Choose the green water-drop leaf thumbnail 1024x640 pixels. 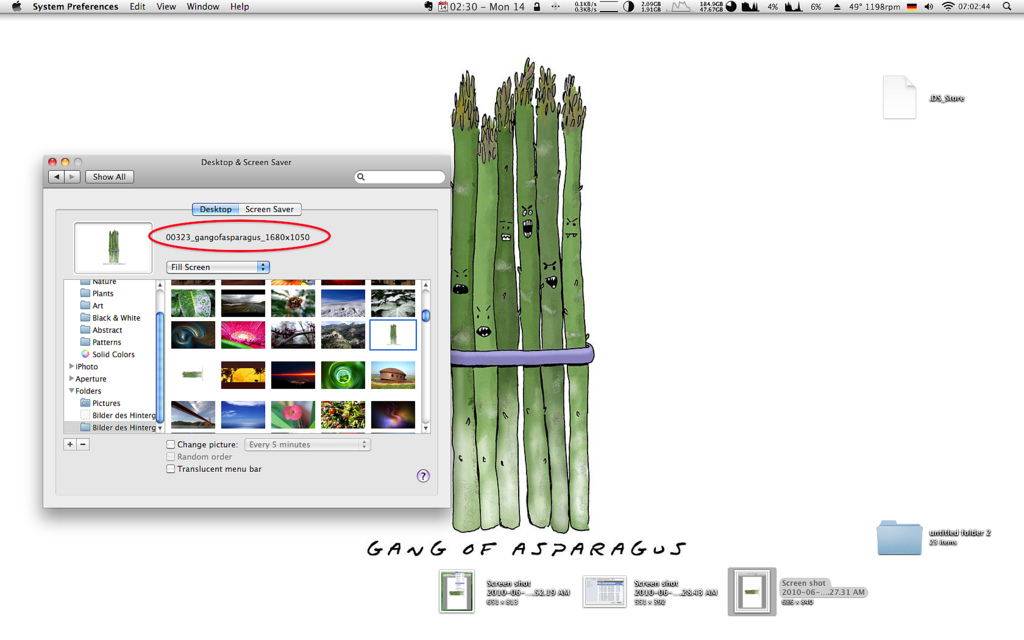[193, 303]
